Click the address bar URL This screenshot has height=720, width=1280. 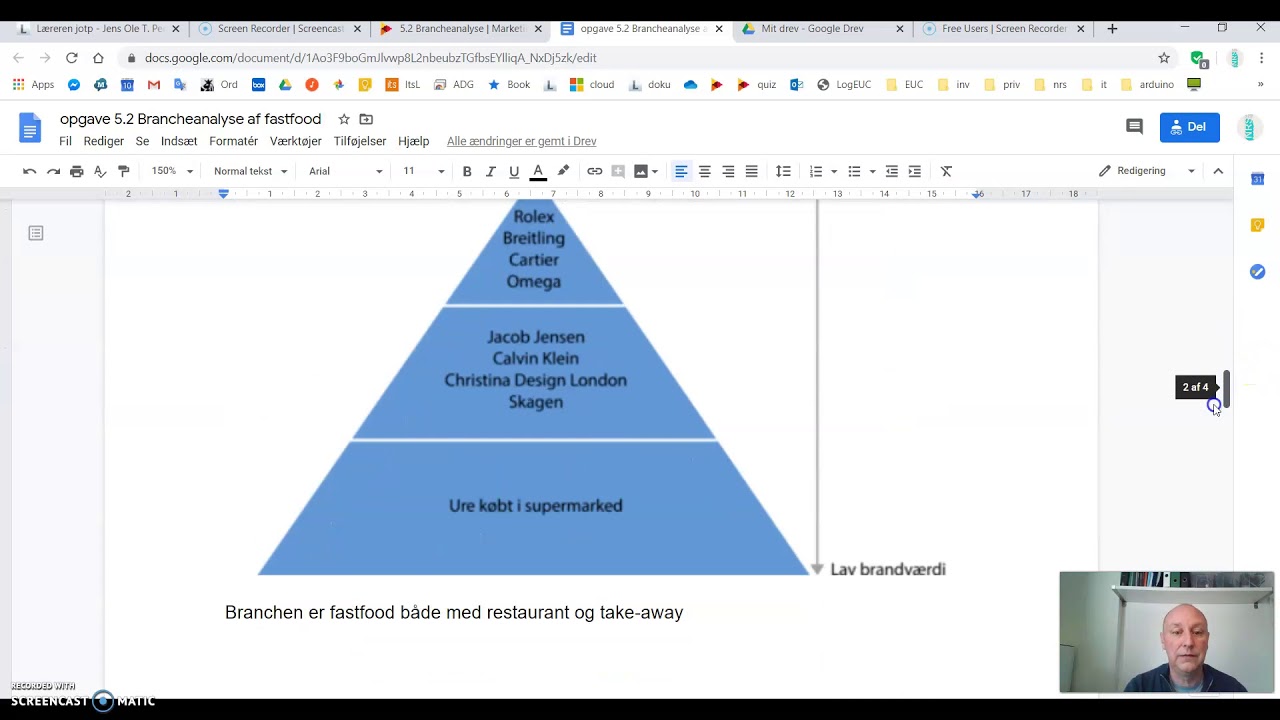coord(371,58)
